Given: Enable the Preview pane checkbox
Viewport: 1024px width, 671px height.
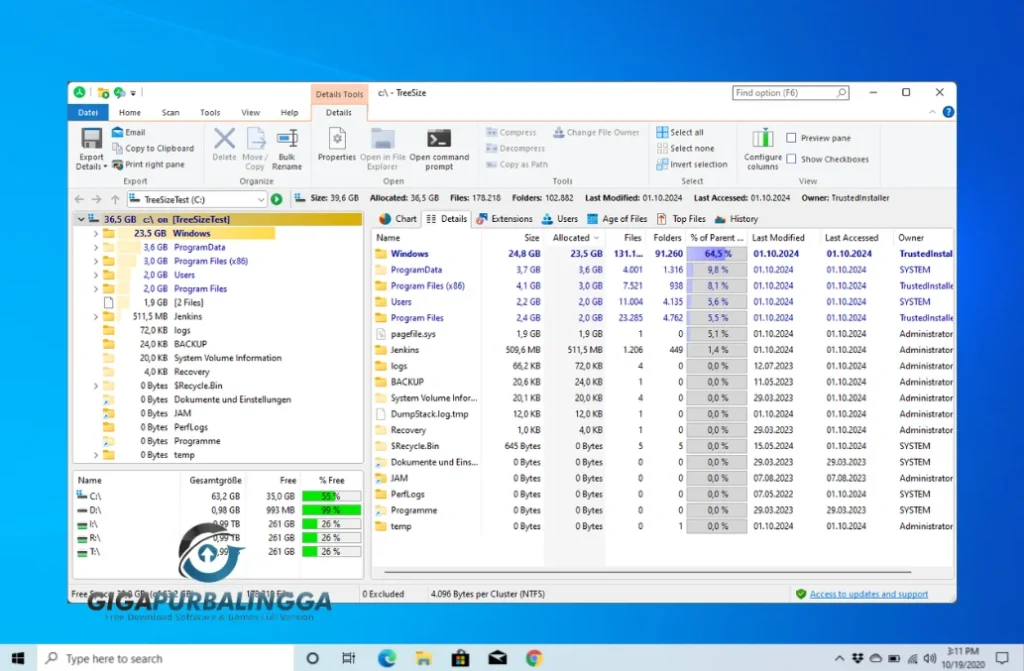Looking at the screenshot, I should click(x=791, y=138).
